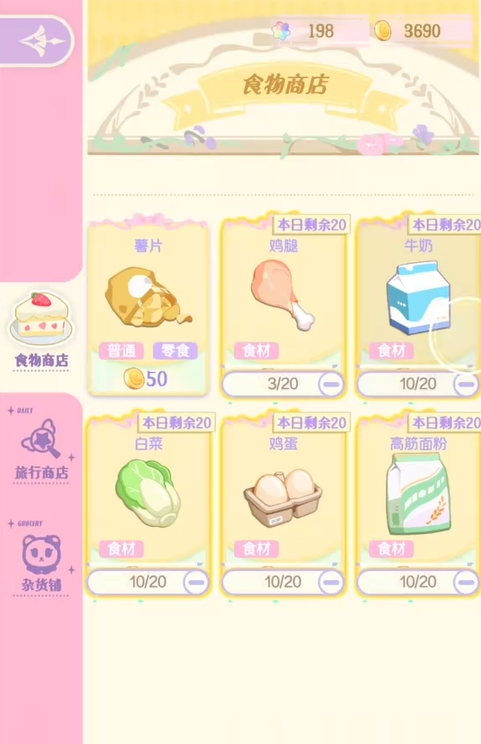Viewport: 481px width, 744px height.
Task: Tap the gold coin balance icon
Action: [x=383, y=31]
